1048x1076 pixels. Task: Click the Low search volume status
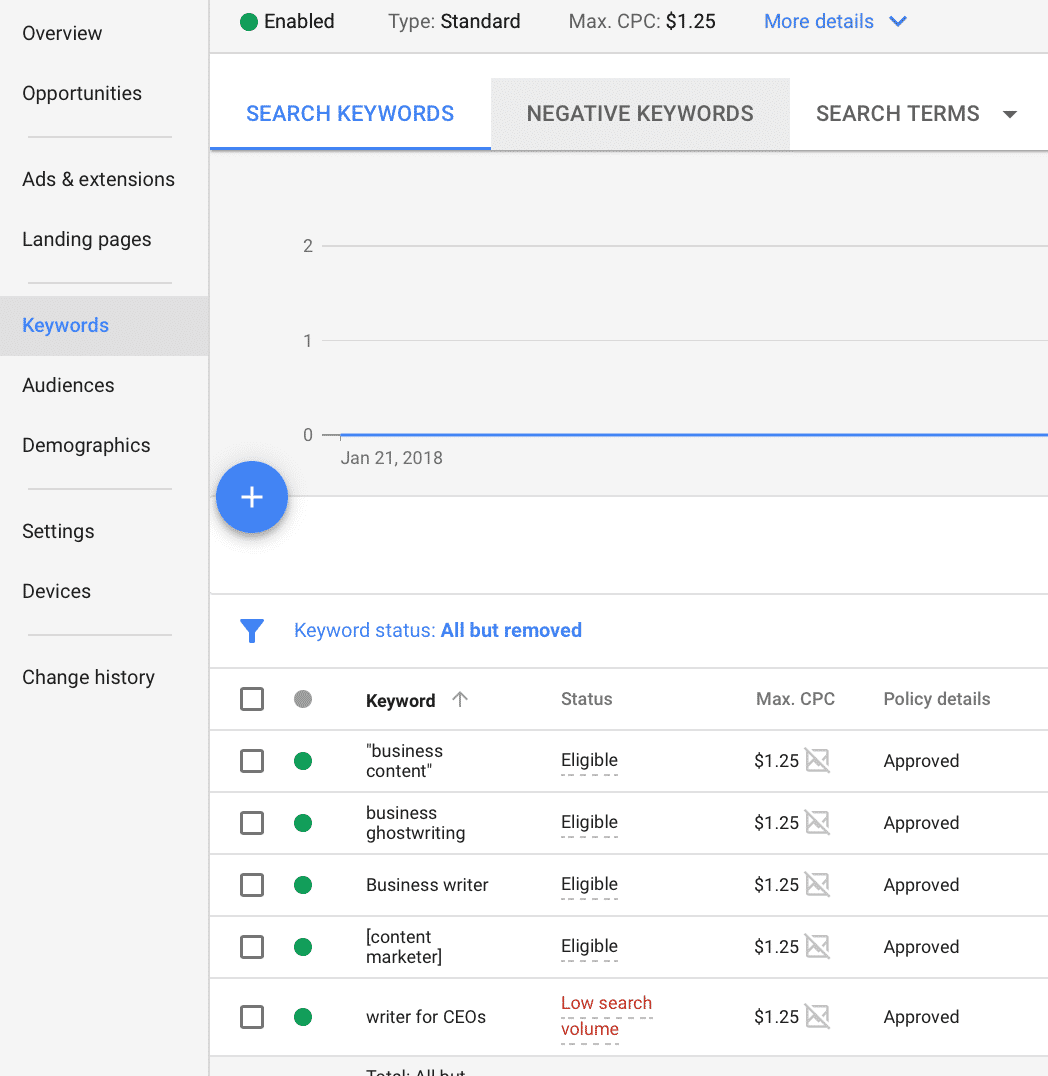(606, 1016)
